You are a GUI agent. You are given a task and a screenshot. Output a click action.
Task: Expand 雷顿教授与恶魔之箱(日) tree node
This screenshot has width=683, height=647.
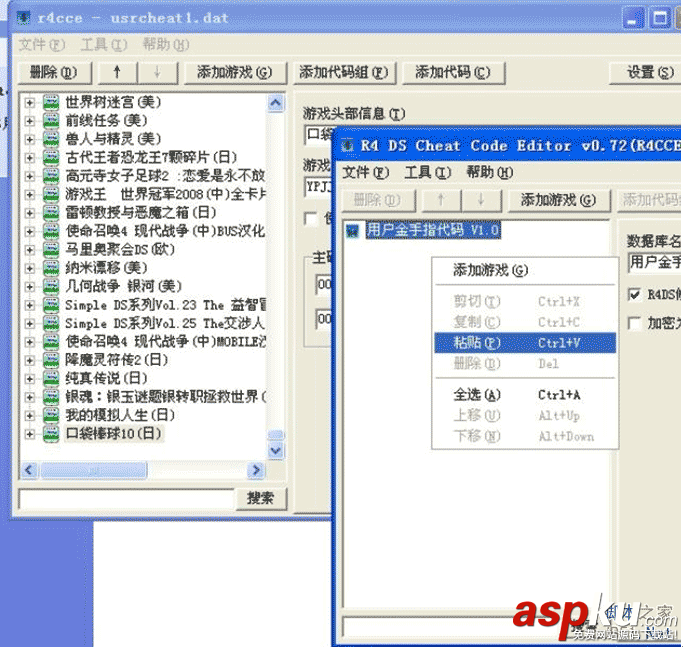(30, 213)
